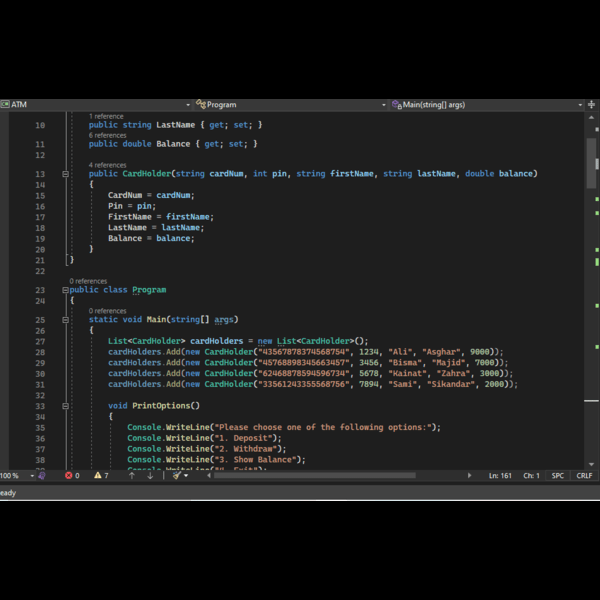Click the "Ali" string on line 28

click(400, 352)
